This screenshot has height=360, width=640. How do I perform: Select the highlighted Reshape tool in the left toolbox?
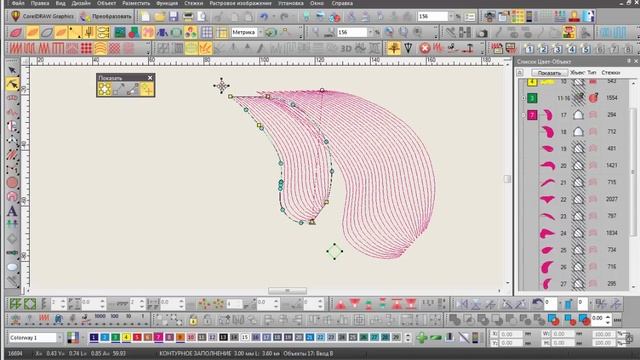coord(12,84)
